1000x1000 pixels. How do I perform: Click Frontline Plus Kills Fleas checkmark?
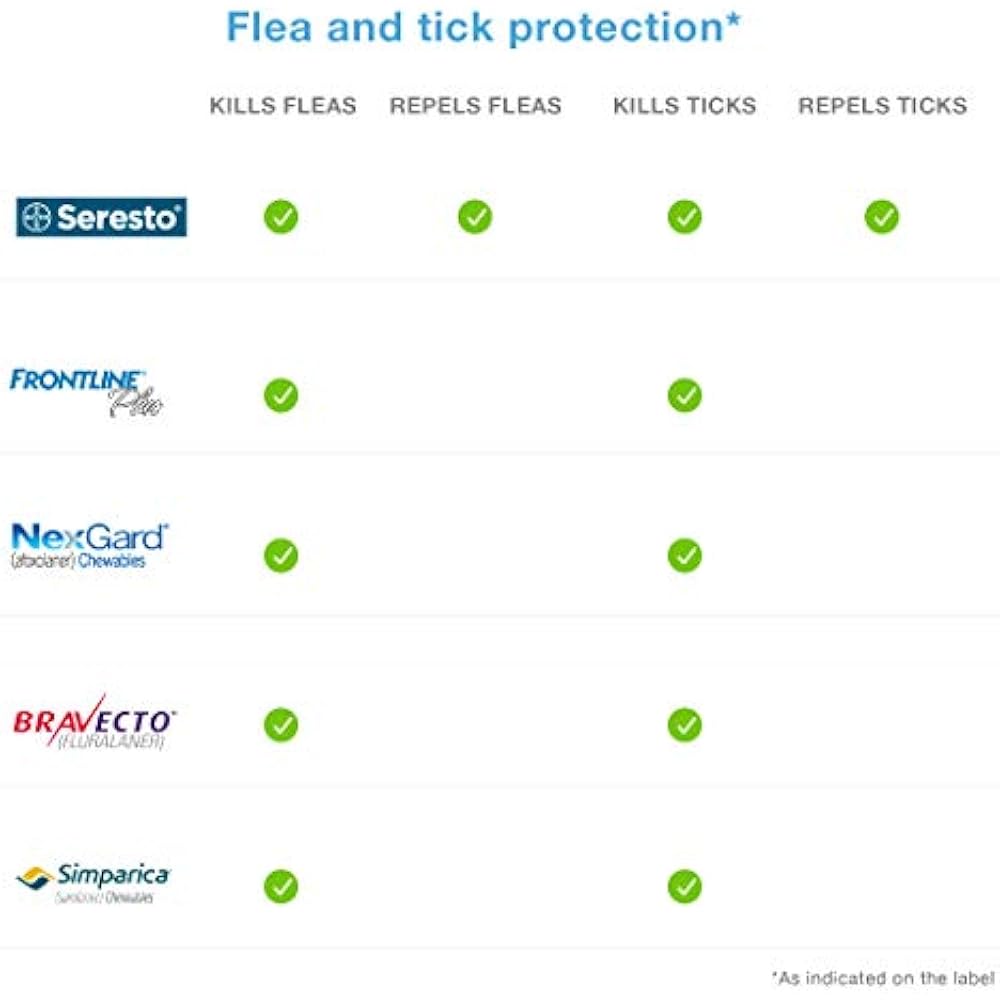[x=281, y=395]
